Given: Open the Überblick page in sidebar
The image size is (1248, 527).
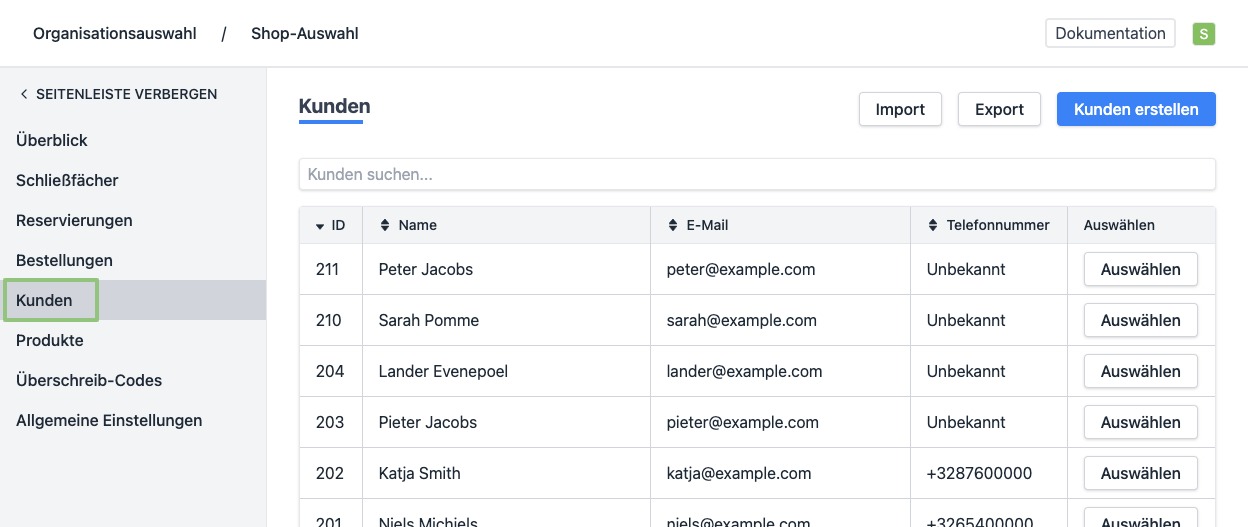Looking at the screenshot, I should [52, 141].
